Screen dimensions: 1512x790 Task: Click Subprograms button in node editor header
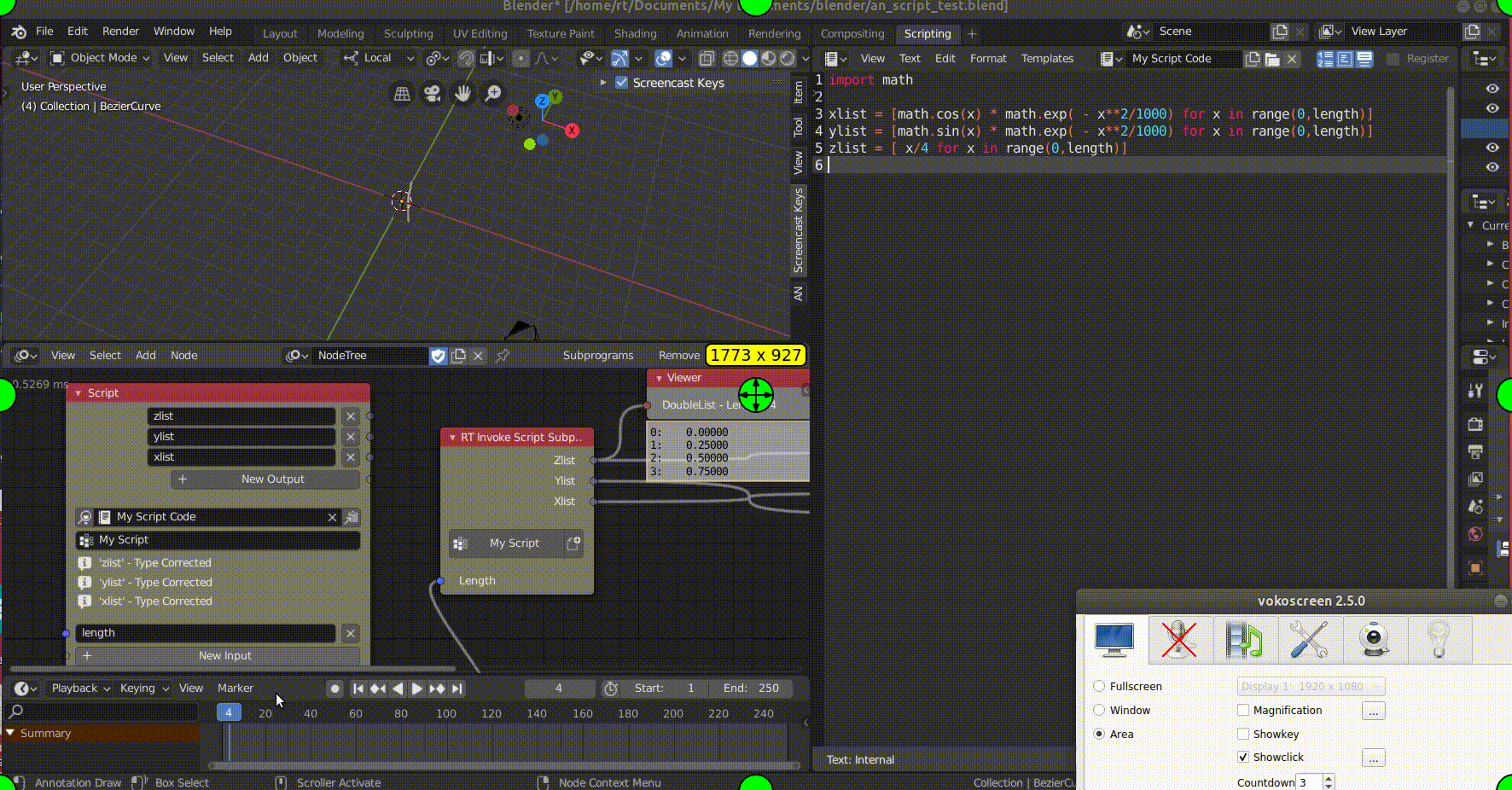click(598, 356)
